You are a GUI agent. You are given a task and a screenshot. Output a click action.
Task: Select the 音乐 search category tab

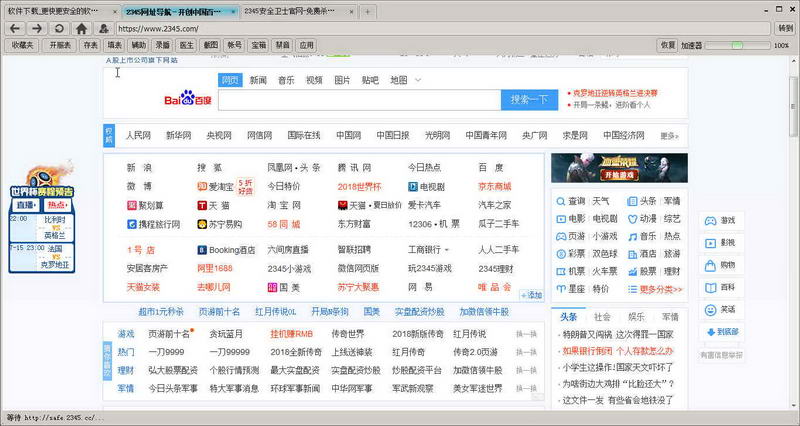(x=286, y=80)
